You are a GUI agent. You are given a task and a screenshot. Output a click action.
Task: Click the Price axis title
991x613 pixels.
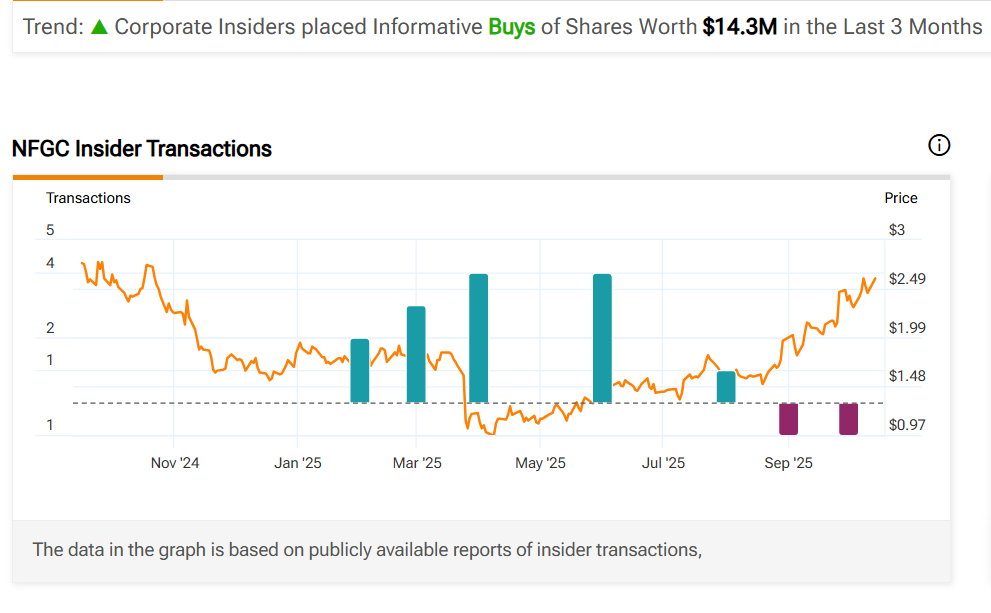(901, 198)
